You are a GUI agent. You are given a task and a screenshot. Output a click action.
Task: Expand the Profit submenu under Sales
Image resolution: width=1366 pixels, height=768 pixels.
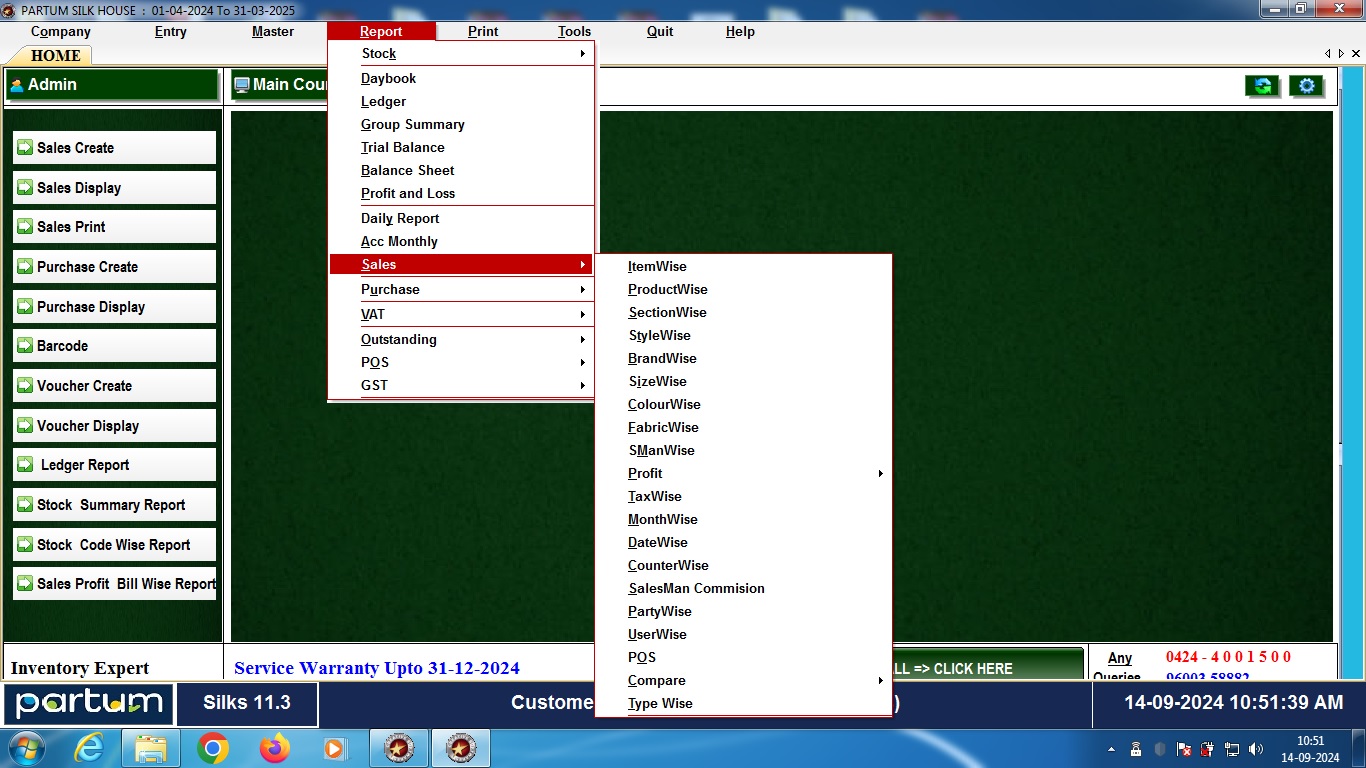tap(880, 473)
